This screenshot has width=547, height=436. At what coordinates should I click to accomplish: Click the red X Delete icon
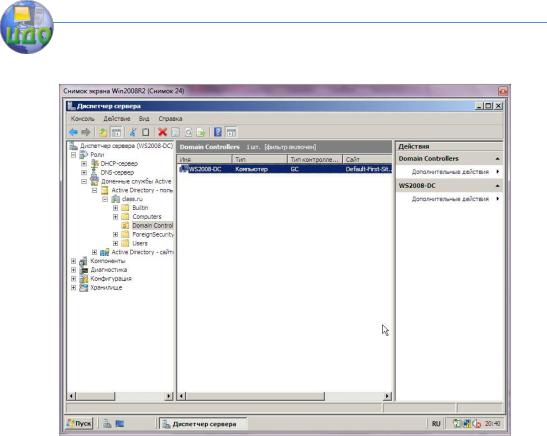tap(163, 132)
